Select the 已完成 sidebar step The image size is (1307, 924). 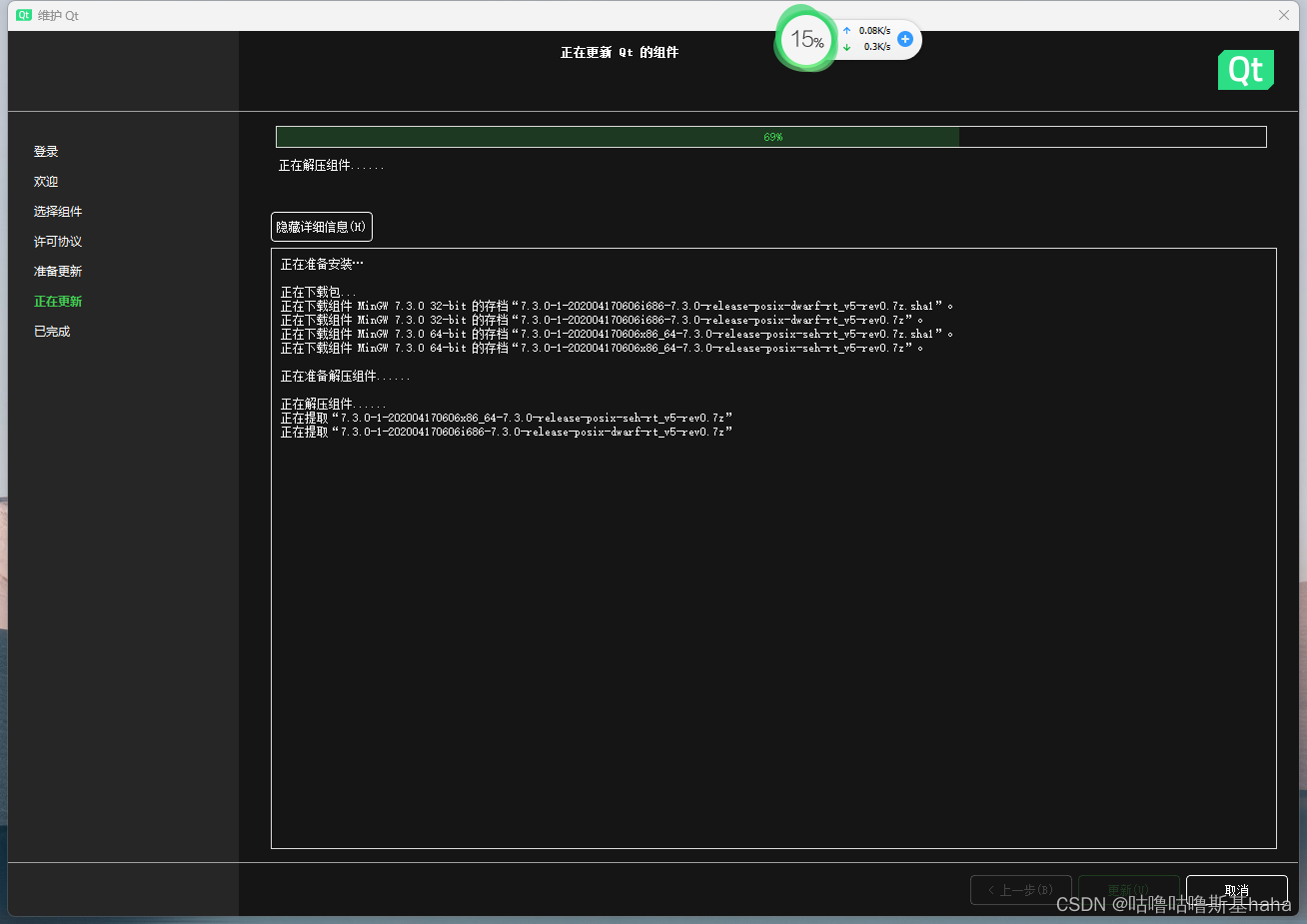point(51,331)
